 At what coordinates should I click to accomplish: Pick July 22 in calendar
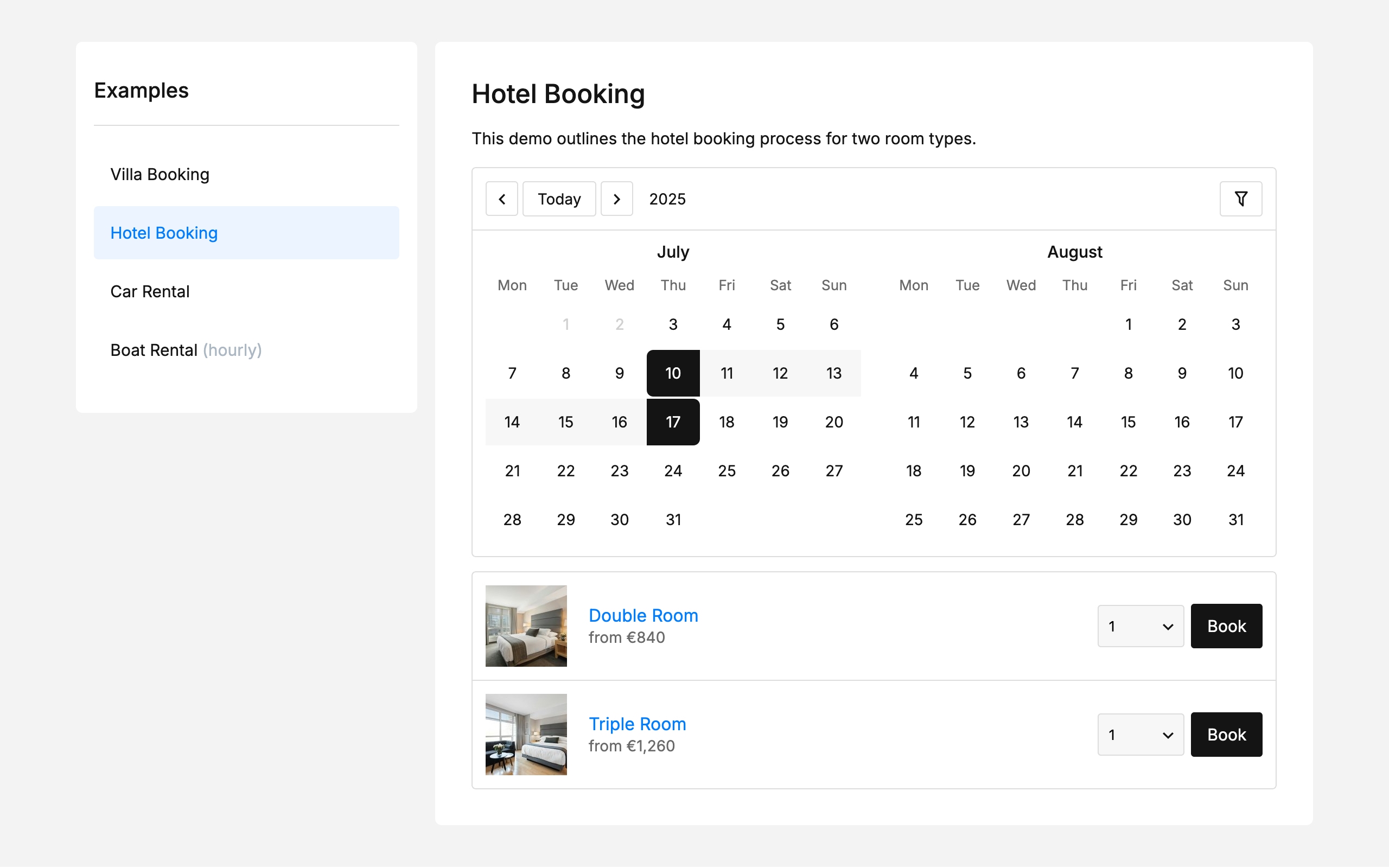pos(565,471)
